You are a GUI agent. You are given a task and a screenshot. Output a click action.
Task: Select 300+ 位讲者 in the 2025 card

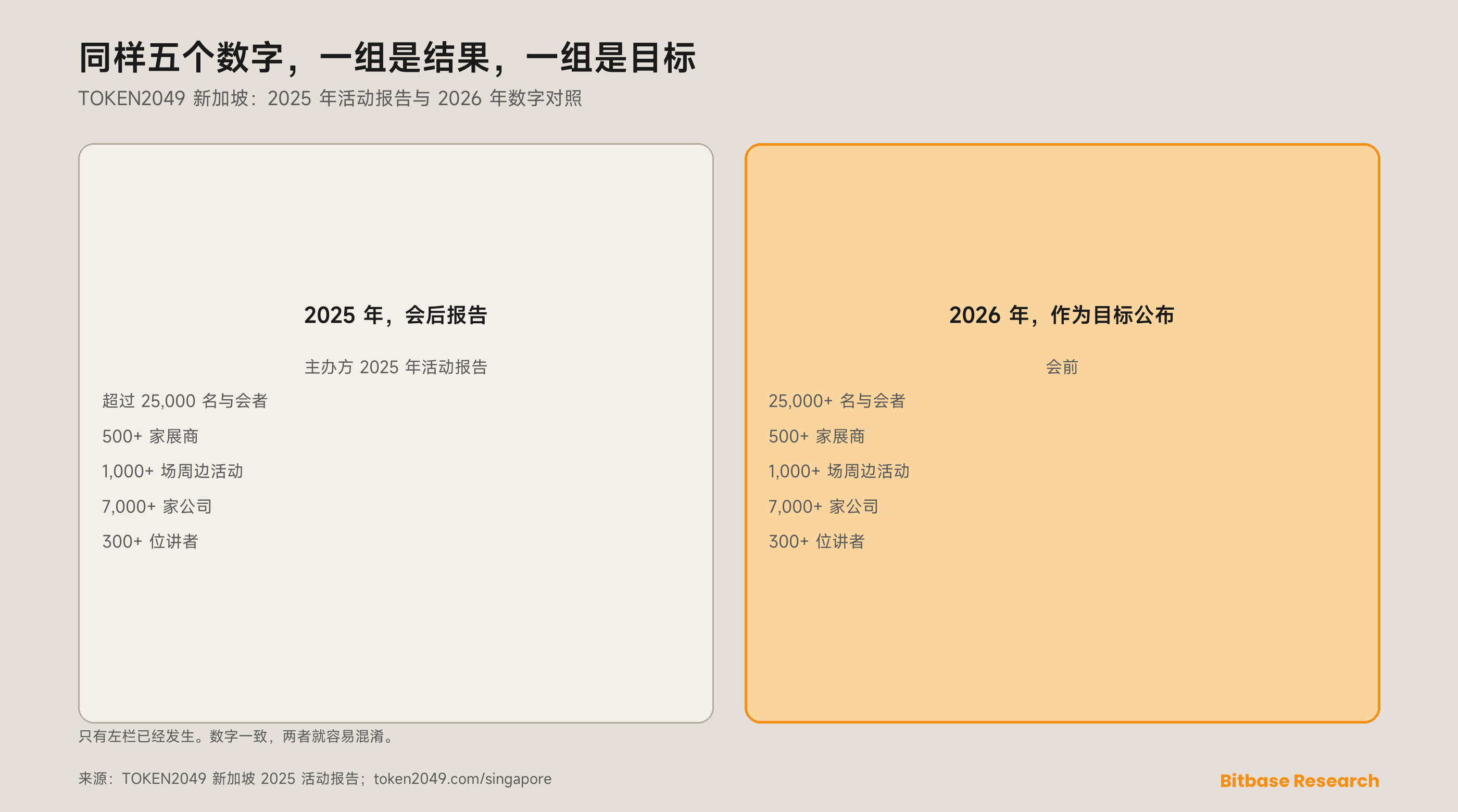150,541
